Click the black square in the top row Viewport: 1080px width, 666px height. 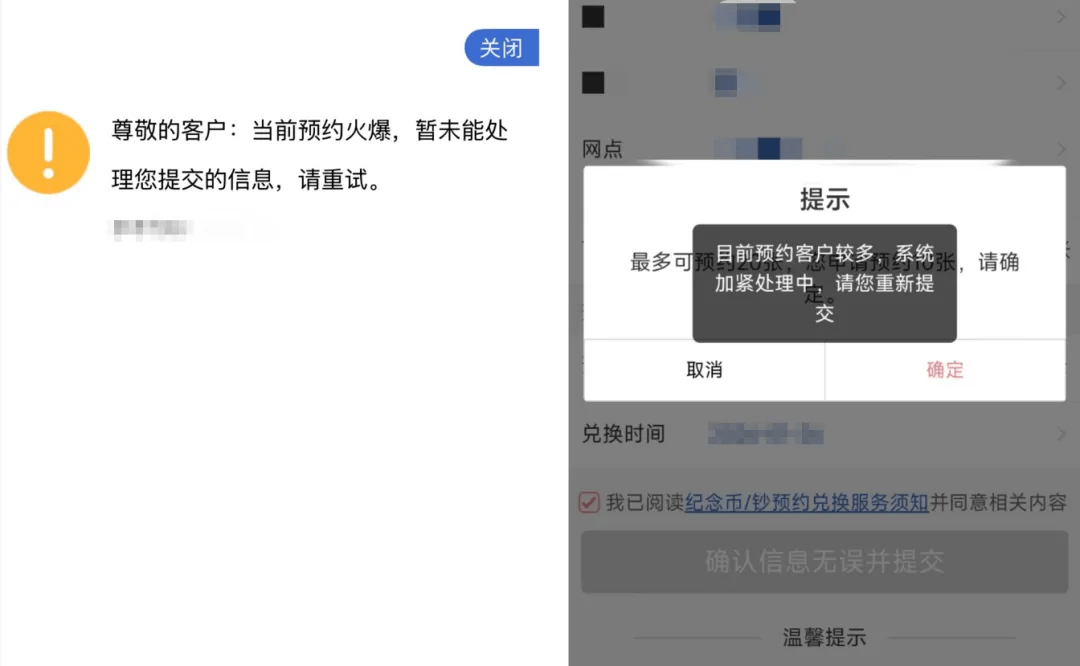[x=593, y=17]
